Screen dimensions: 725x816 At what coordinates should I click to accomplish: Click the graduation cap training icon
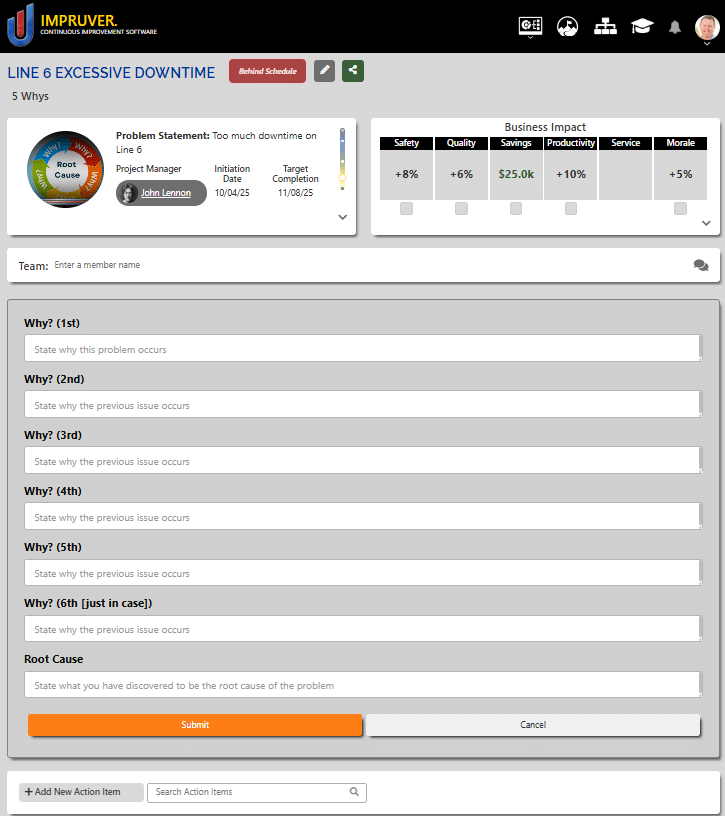coord(641,27)
